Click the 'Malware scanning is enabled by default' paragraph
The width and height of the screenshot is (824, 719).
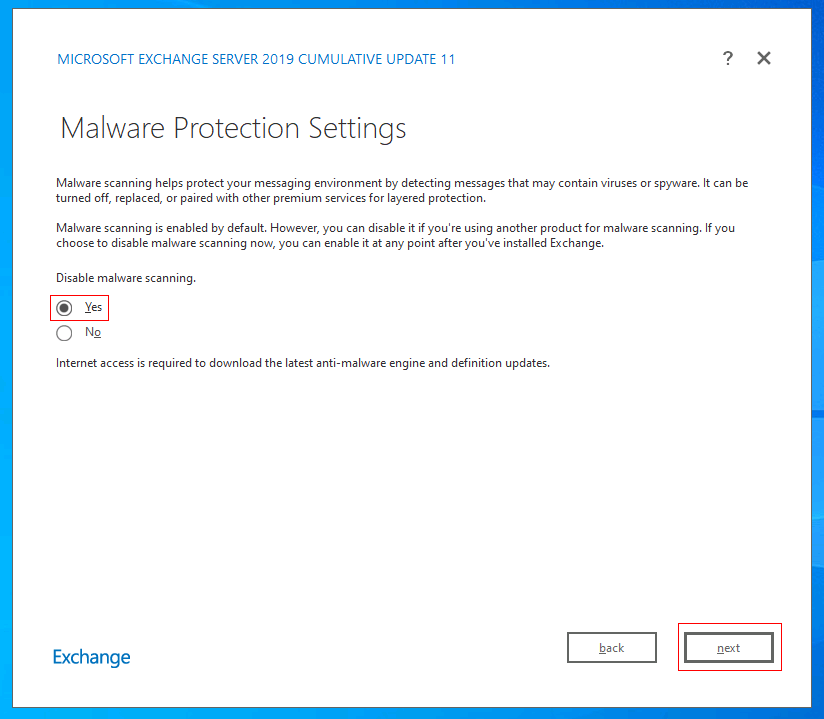[x=395, y=235]
